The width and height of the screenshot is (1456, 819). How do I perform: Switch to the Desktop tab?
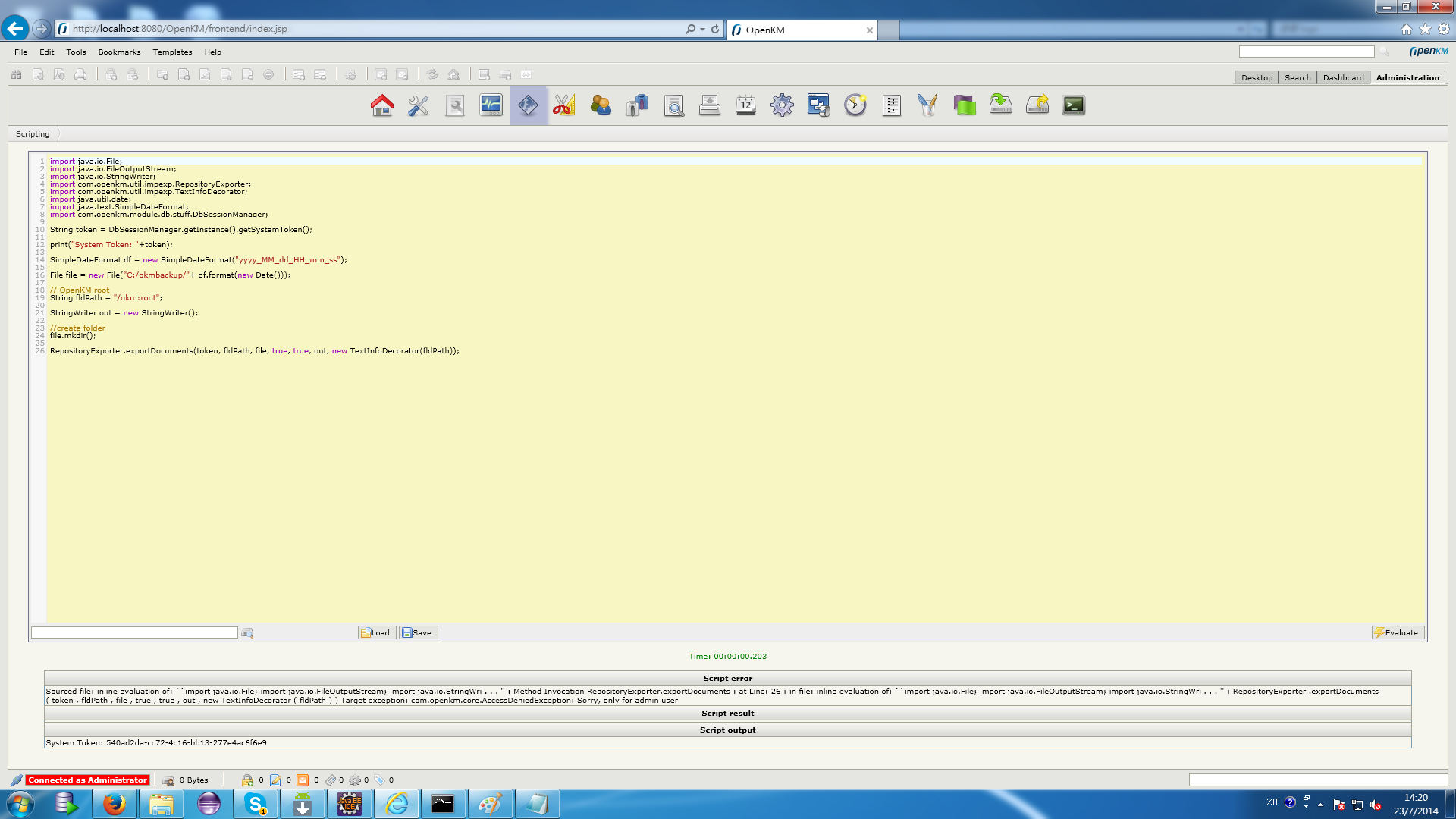pos(1257,78)
